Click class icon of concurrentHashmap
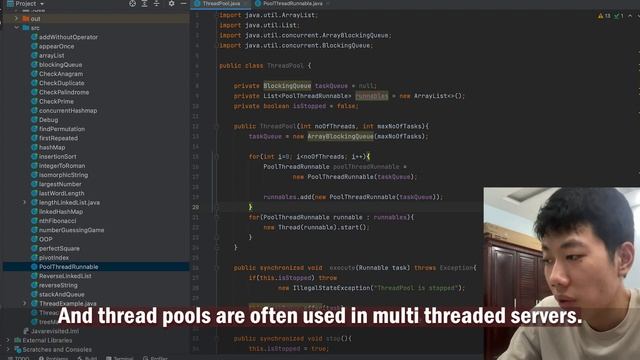Screen dimensions: 640x360 [x=34, y=110]
